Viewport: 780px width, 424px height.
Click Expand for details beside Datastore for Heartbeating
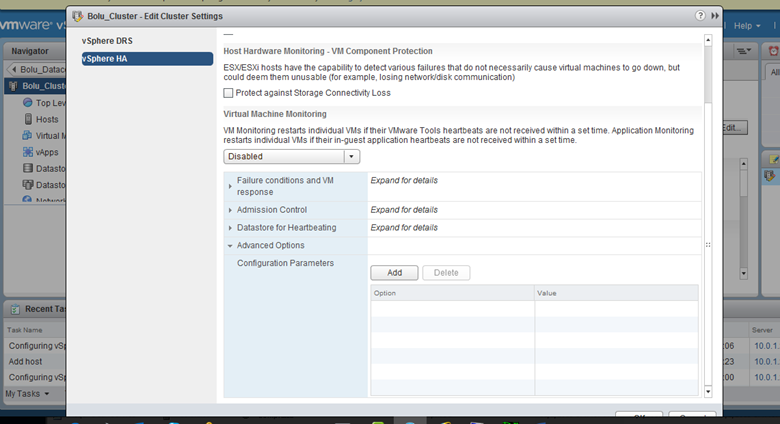coord(404,228)
